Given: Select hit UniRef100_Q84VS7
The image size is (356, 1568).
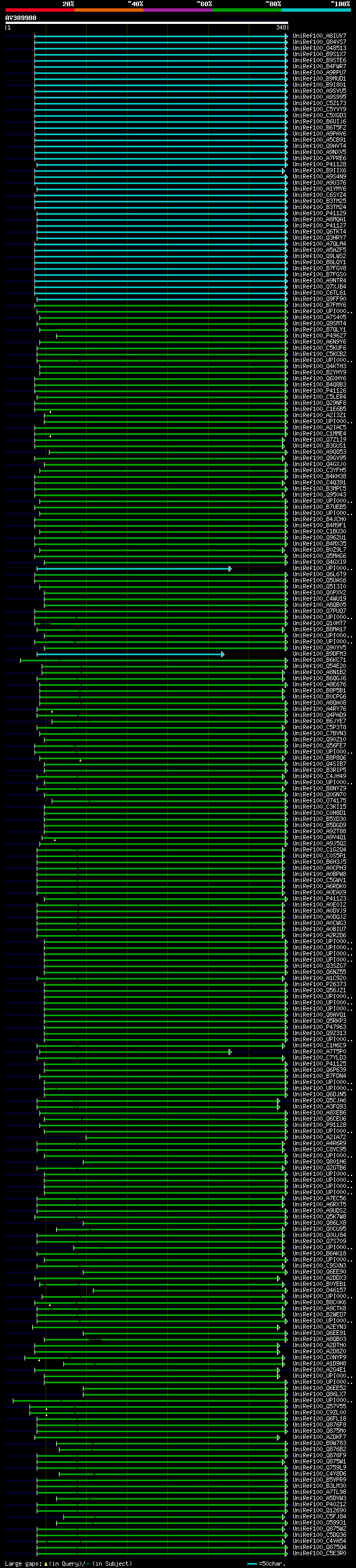Looking at the screenshot, I should coord(319,42).
